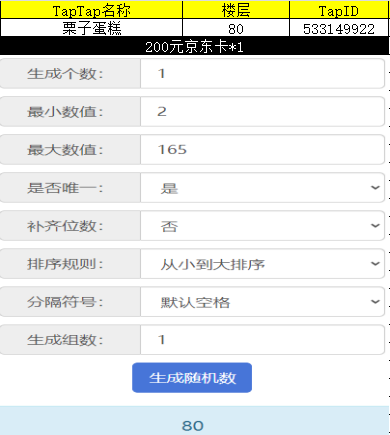Expand the 分隔符号 dropdown
390x435 pixels.
click(263, 302)
